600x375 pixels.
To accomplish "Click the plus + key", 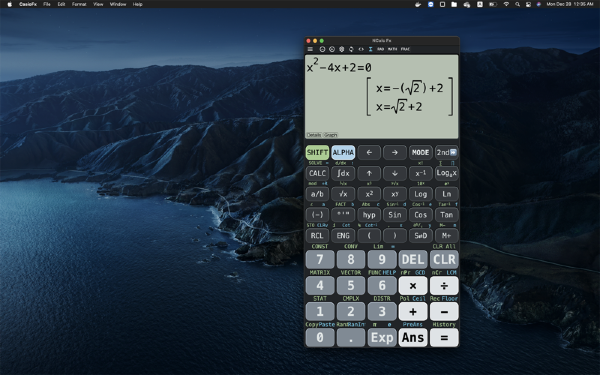I will point(413,312).
